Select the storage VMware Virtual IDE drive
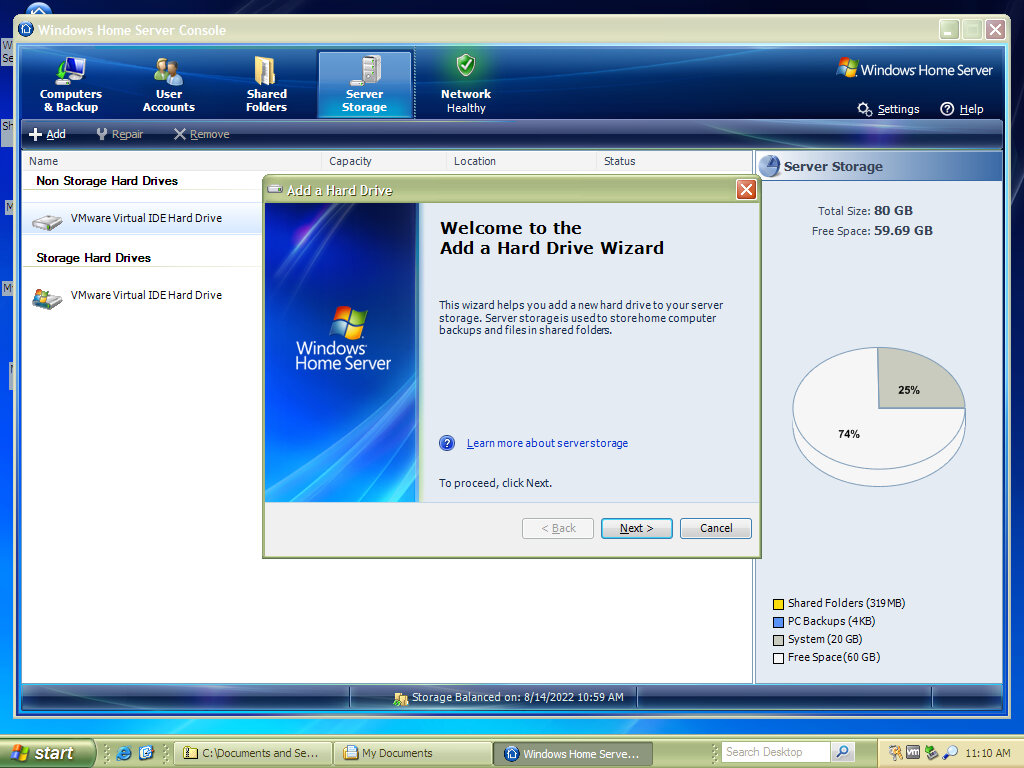Viewport: 1024px width, 768px height. click(x=145, y=295)
